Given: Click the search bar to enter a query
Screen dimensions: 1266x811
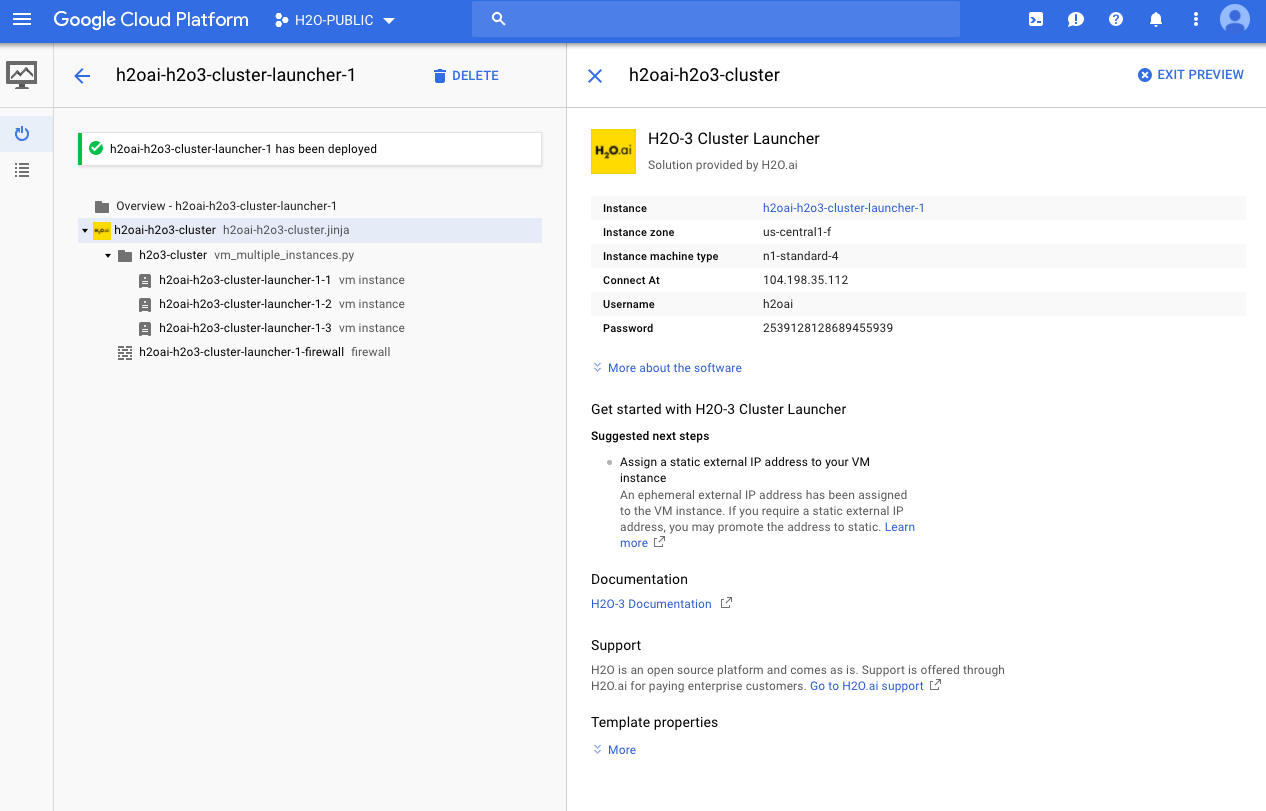Looking at the screenshot, I should pyautogui.click(x=715, y=18).
